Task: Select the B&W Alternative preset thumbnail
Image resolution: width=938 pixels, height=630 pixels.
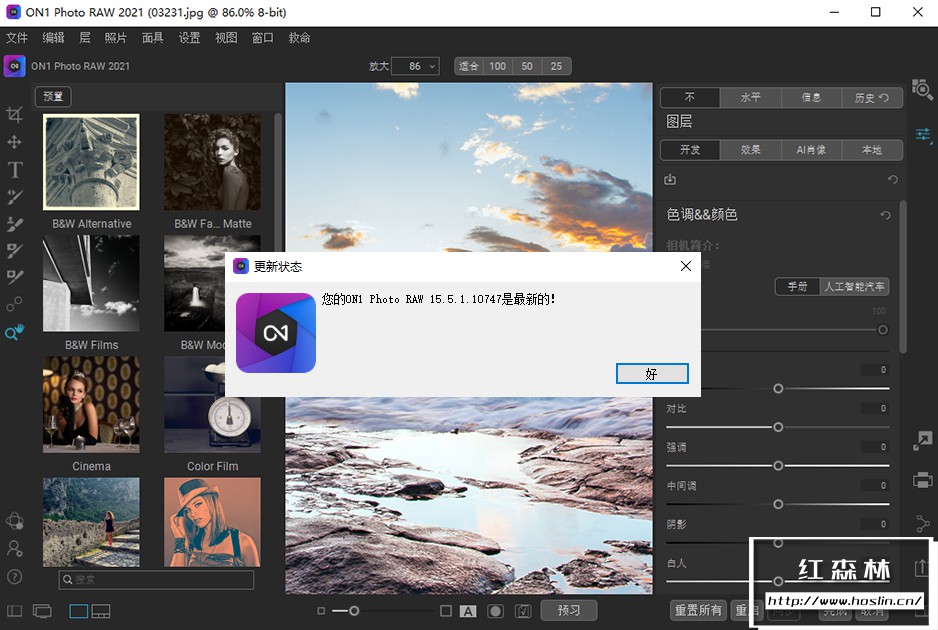Action: [91, 162]
